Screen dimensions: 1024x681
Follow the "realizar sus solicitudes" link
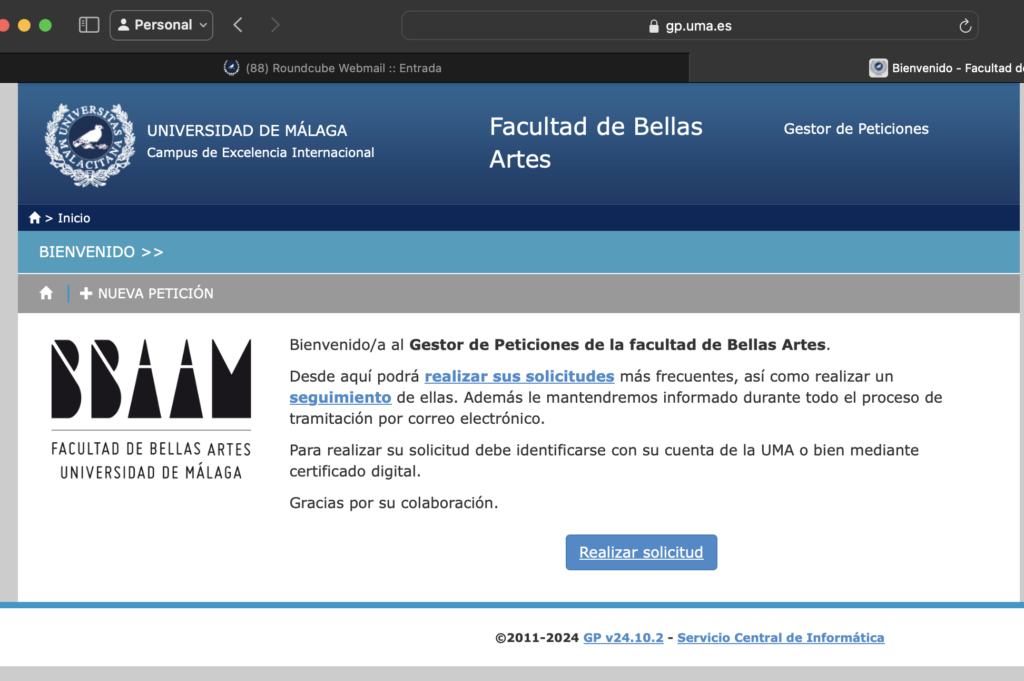[x=519, y=376]
